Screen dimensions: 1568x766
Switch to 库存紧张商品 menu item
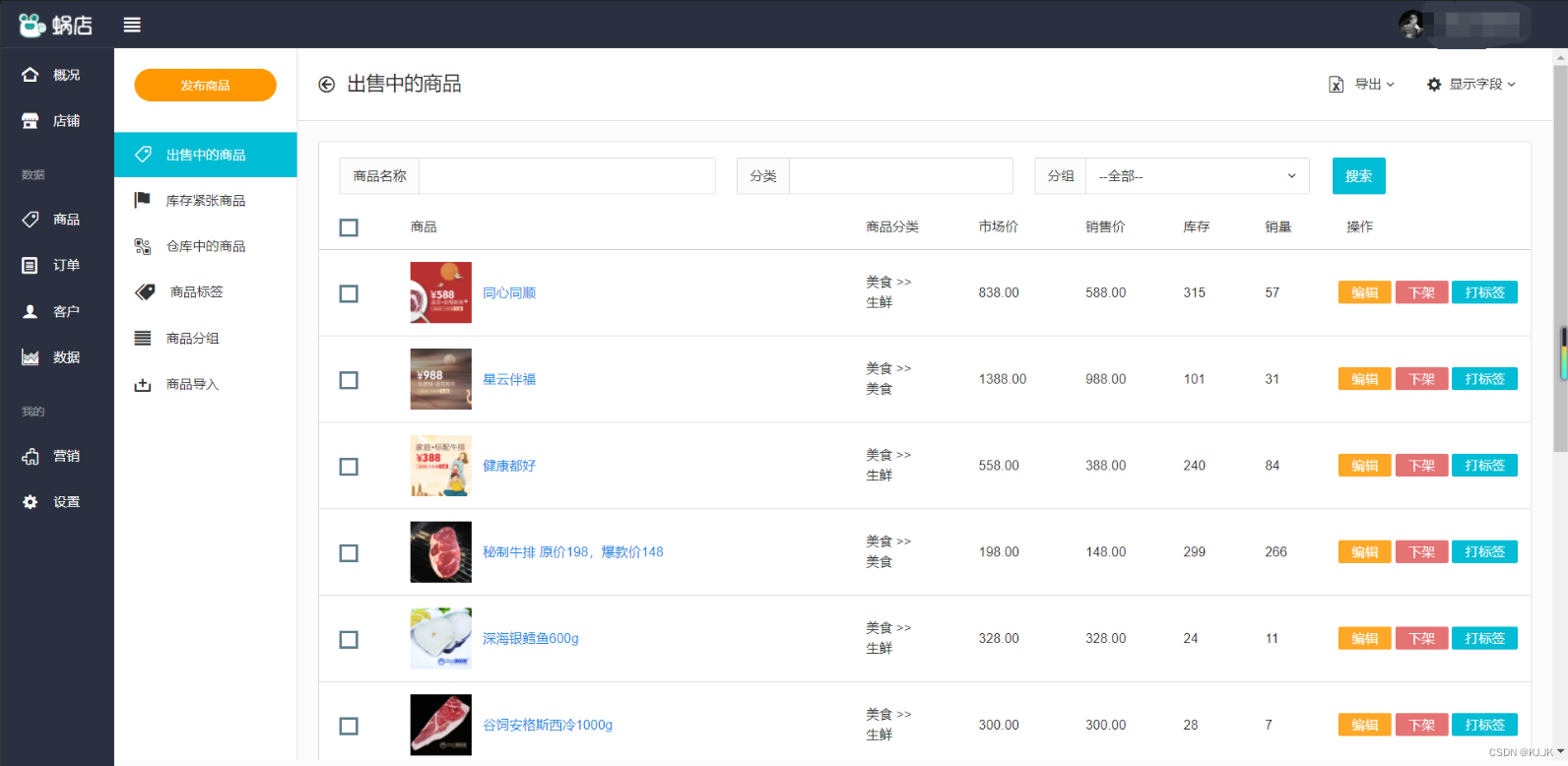coord(205,200)
